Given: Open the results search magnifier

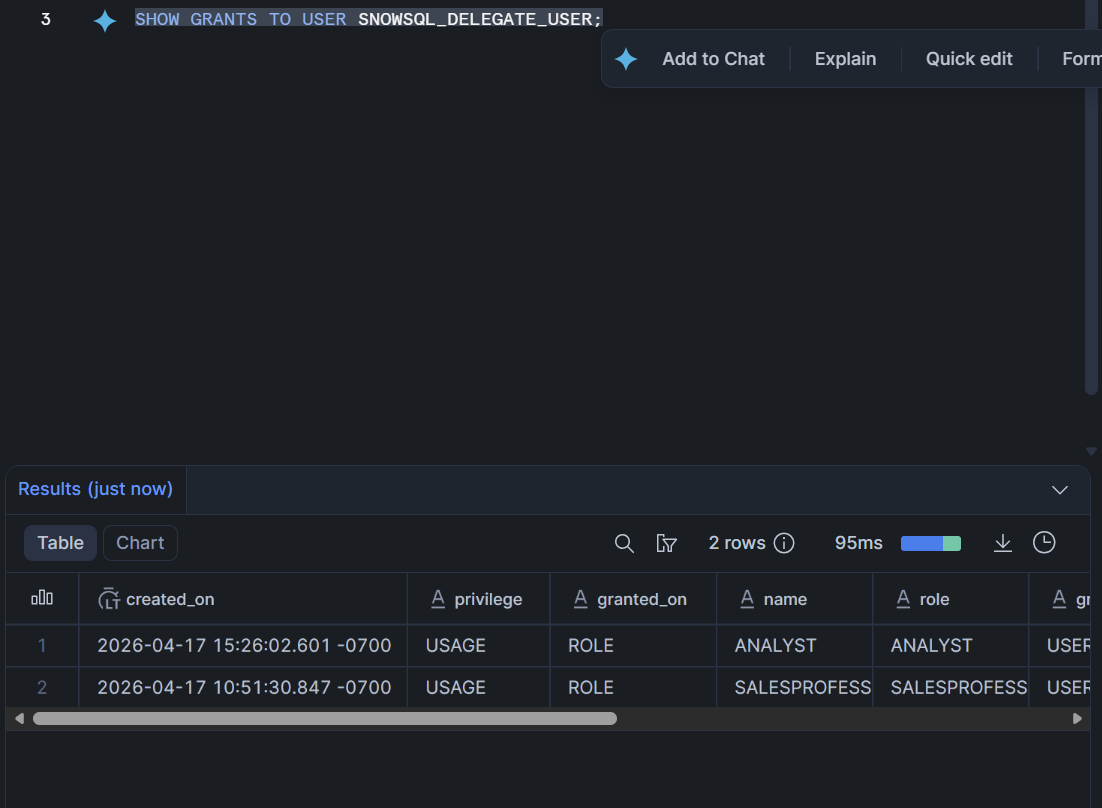Looking at the screenshot, I should point(624,543).
